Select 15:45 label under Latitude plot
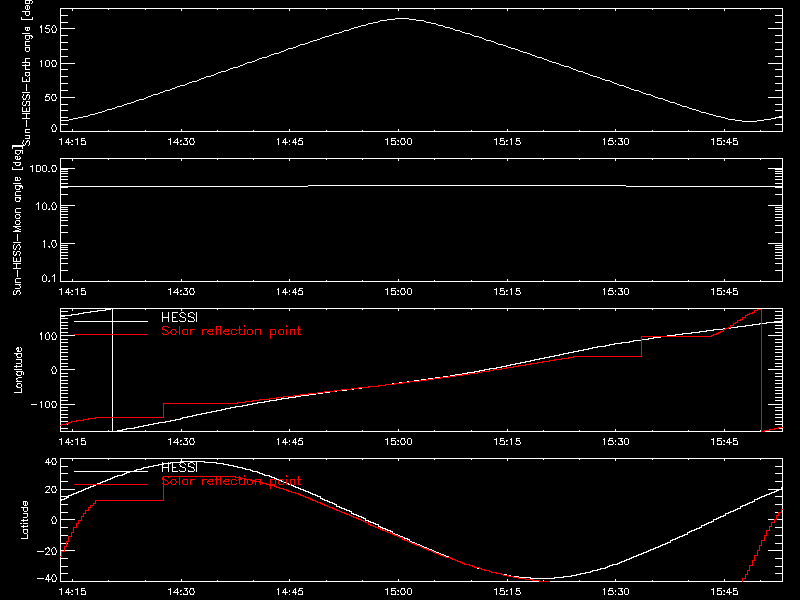800x600 pixels. click(724, 592)
